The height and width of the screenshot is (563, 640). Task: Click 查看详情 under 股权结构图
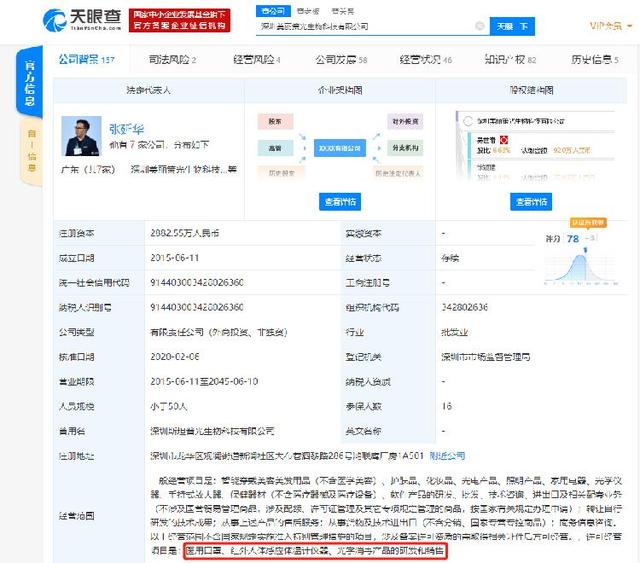531,202
